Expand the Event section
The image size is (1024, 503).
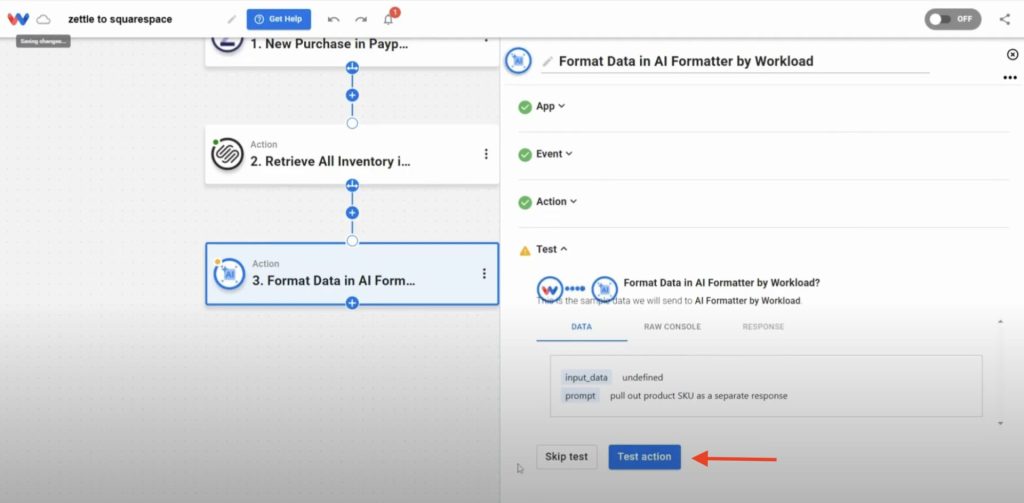[554, 154]
